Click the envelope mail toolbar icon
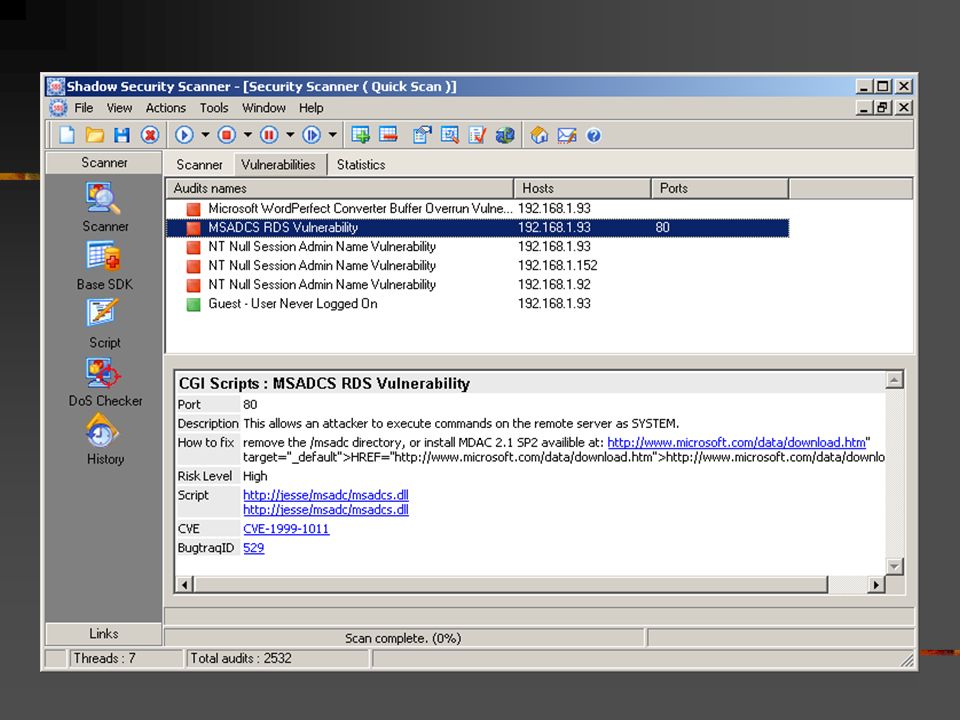The image size is (960, 720). 567,135
